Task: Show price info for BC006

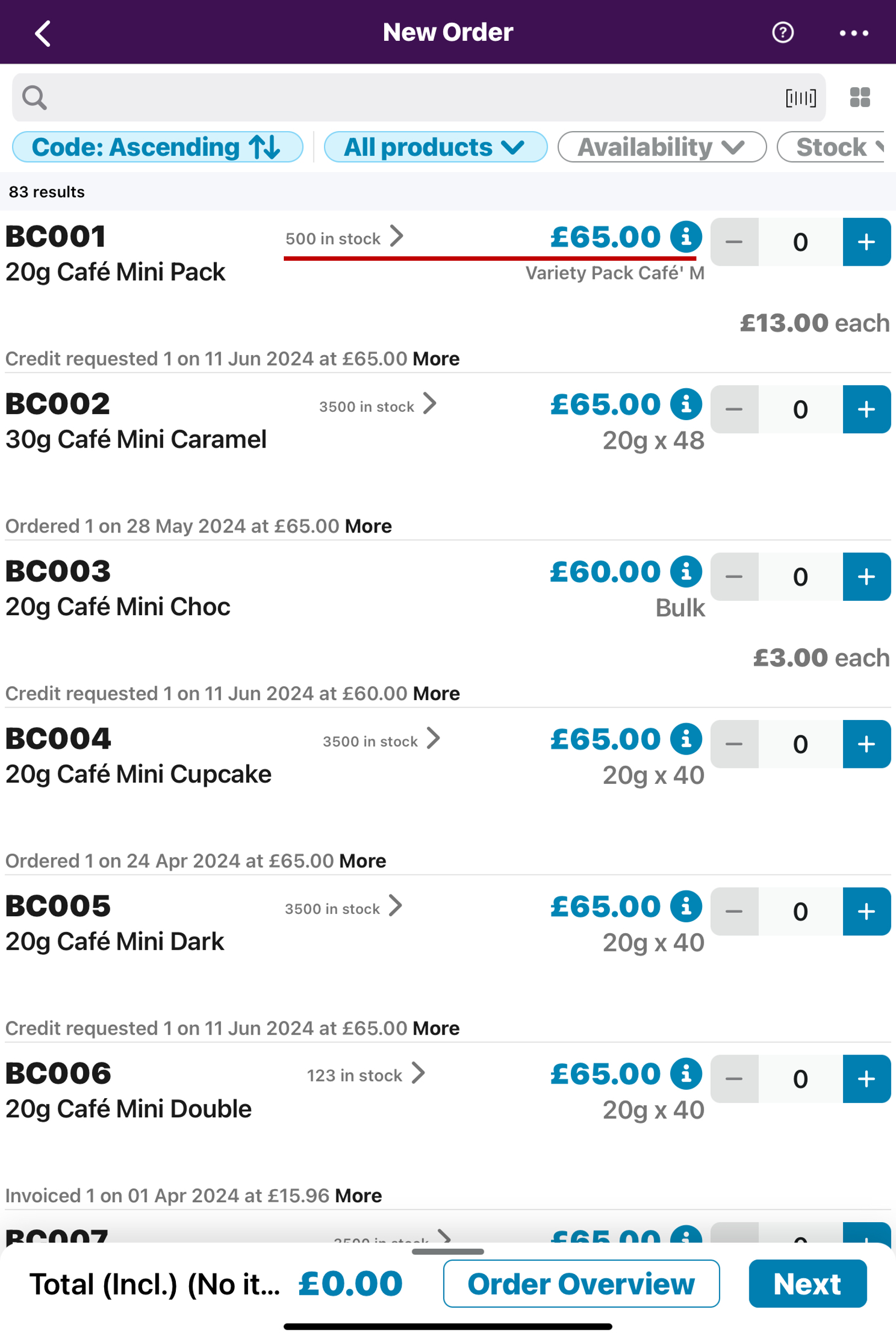Action: pyautogui.click(x=686, y=1073)
